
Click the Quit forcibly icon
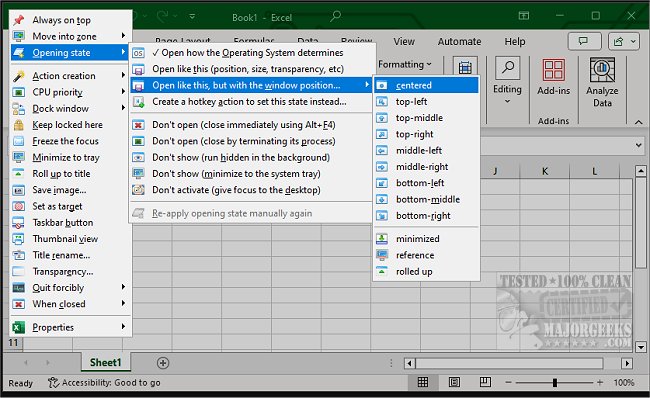coord(19,288)
